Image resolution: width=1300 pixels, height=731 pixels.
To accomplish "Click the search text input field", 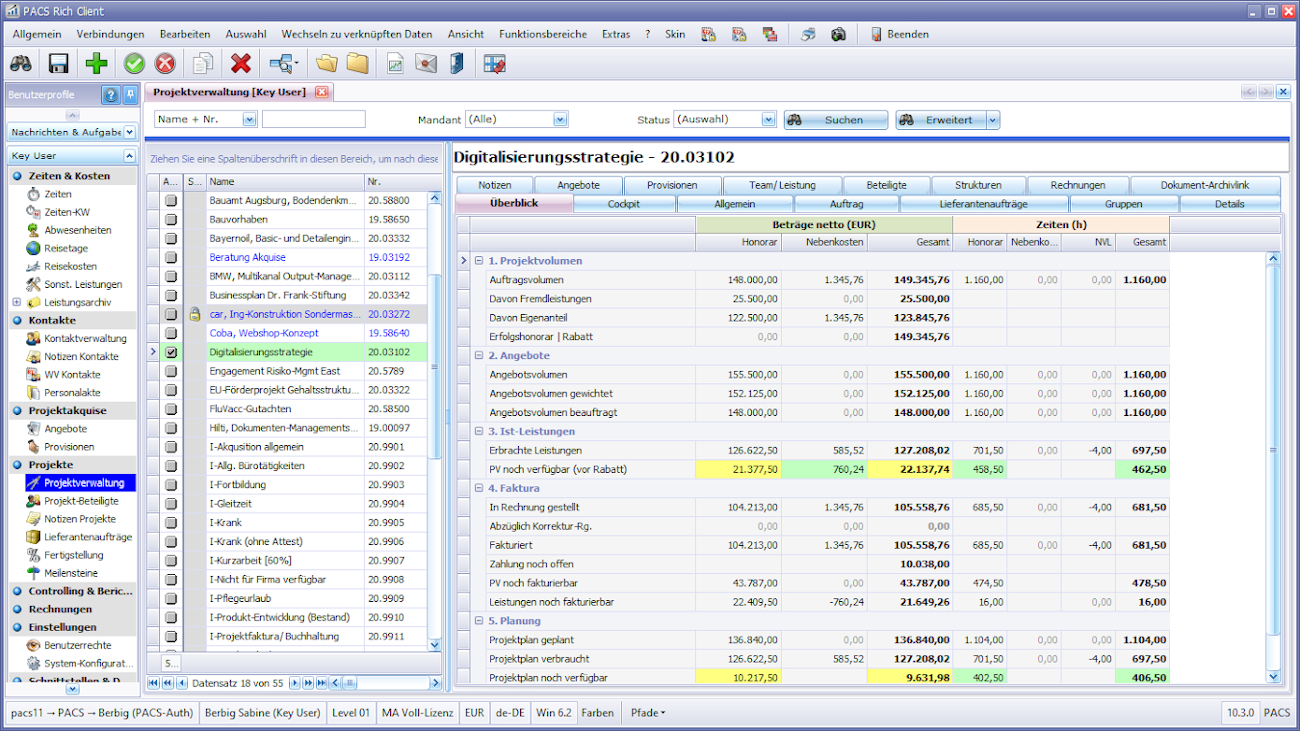I will coord(313,120).
